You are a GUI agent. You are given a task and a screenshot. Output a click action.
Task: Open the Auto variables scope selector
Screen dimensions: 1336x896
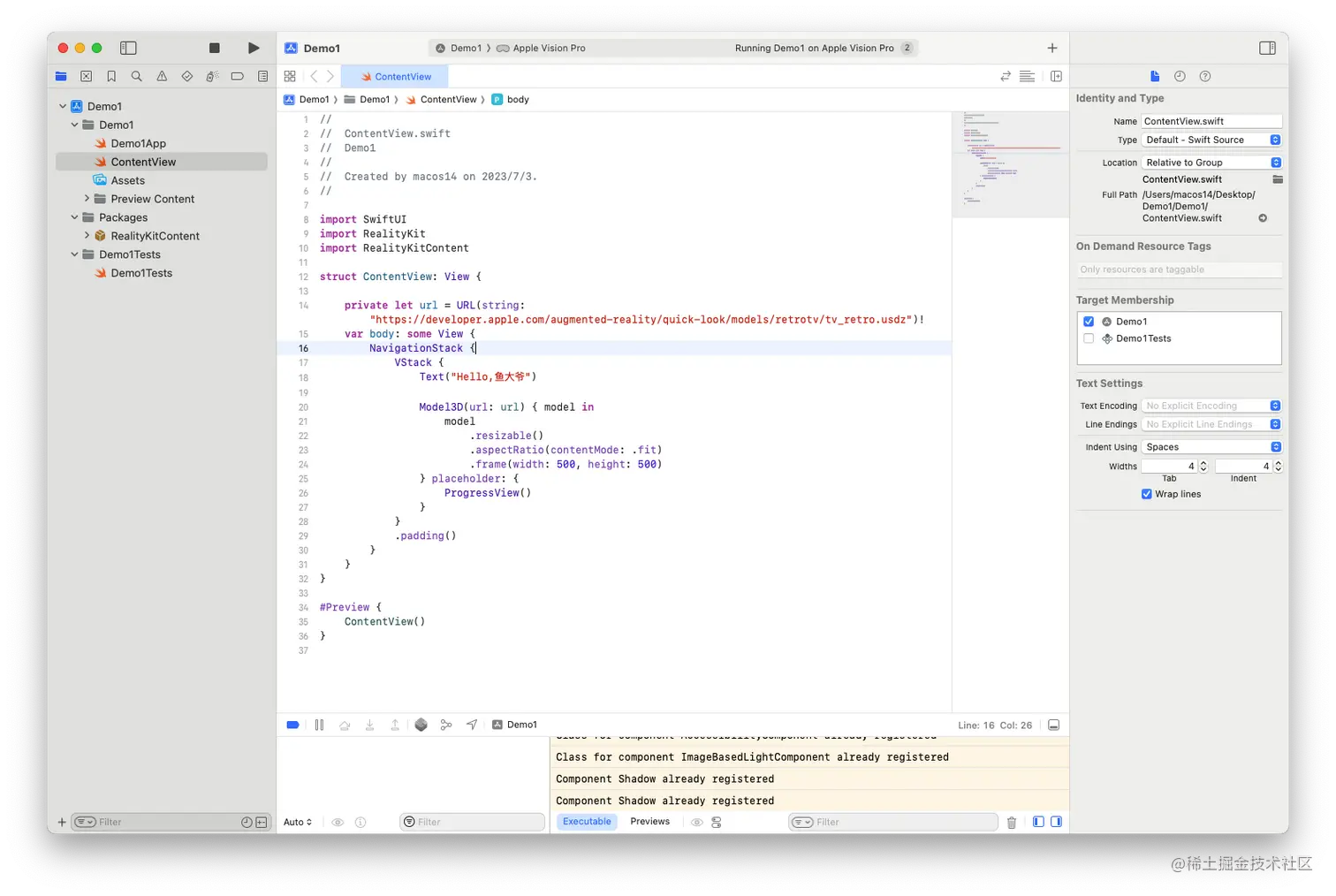tap(298, 822)
